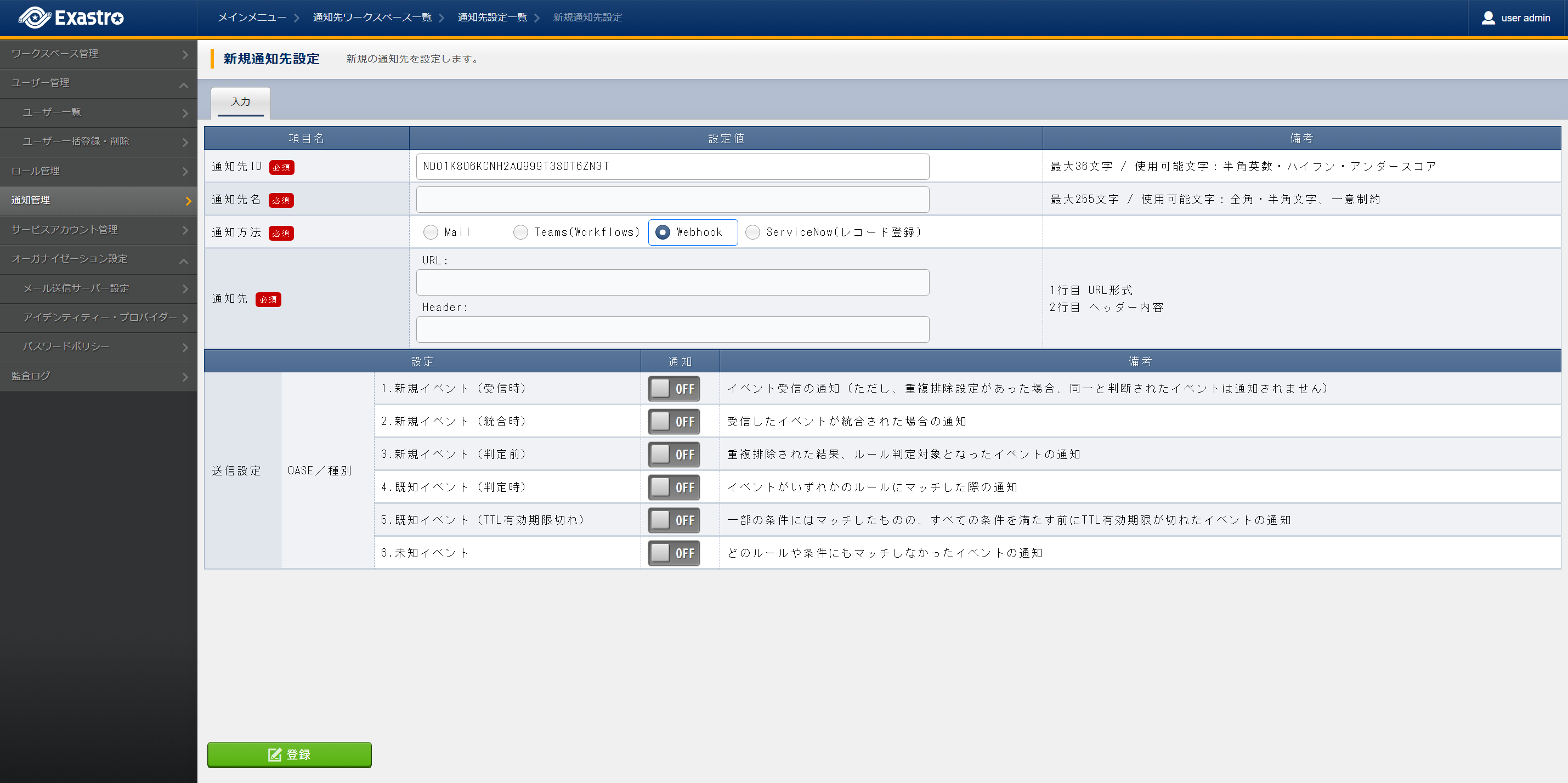The image size is (1568, 783).
Task: Collapse the オーガナイゼーション設定 section
Action: click(x=183, y=260)
